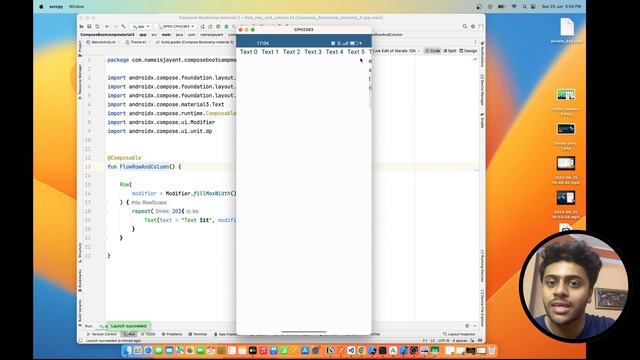Open the Gradle side panel
Screen dimensions: 640x360
coord(482,120)
